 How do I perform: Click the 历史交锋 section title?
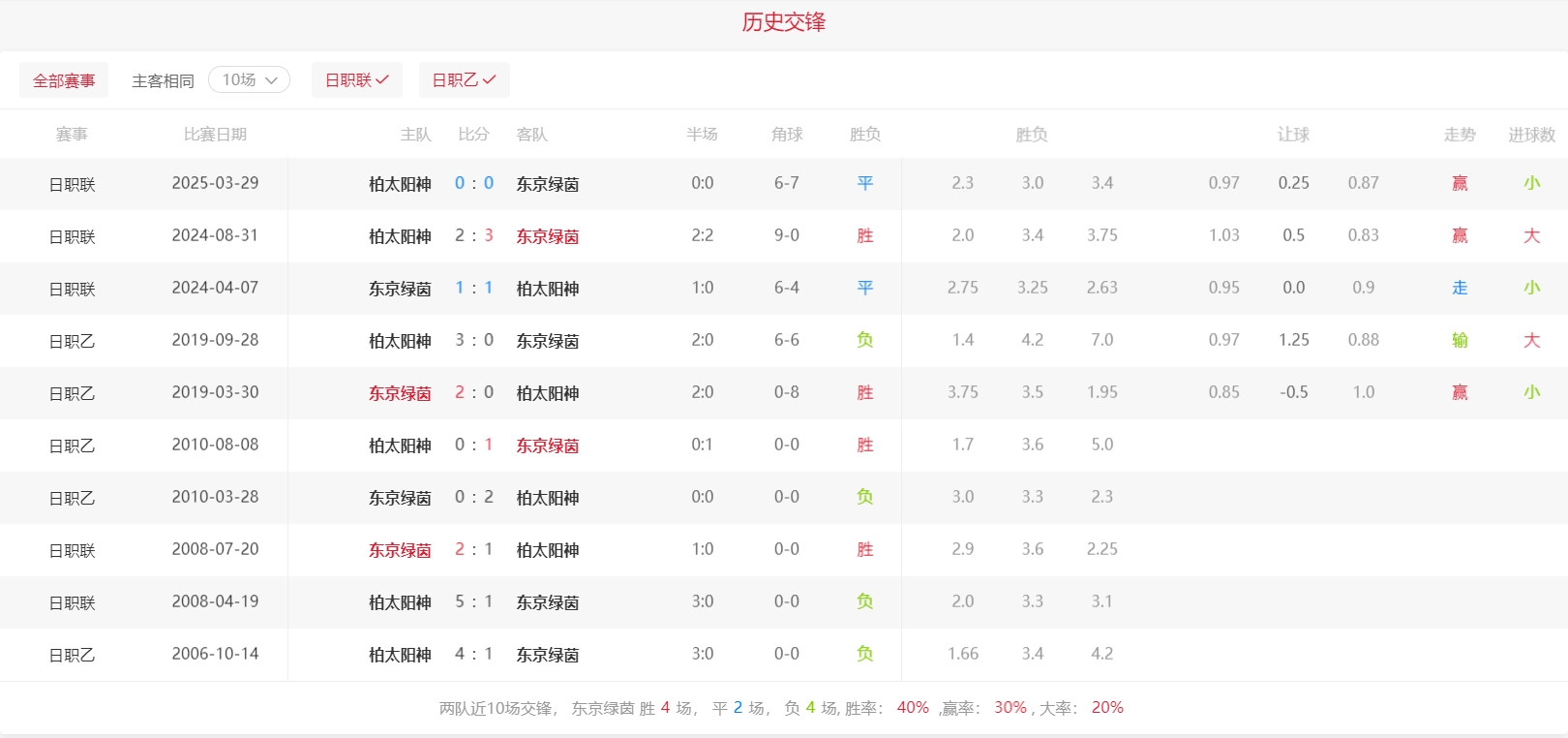[x=783, y=22]
